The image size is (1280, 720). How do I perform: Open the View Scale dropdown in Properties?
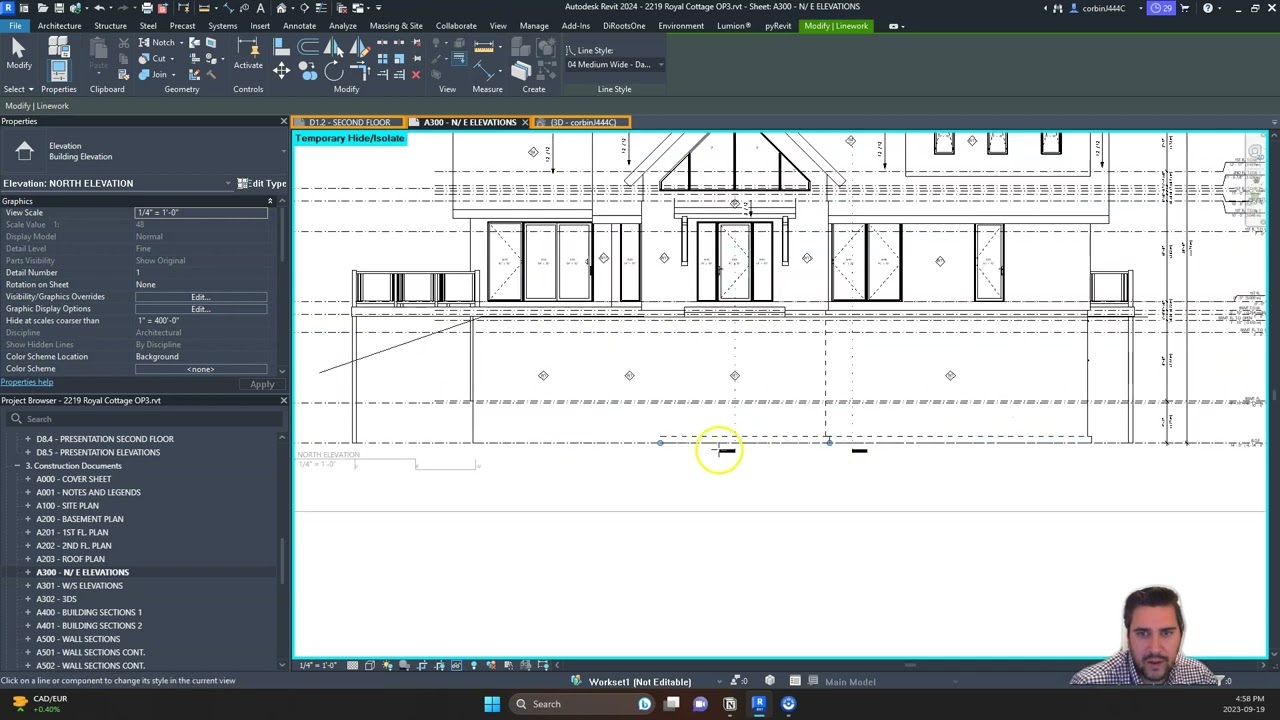click(x=201, y=212)
